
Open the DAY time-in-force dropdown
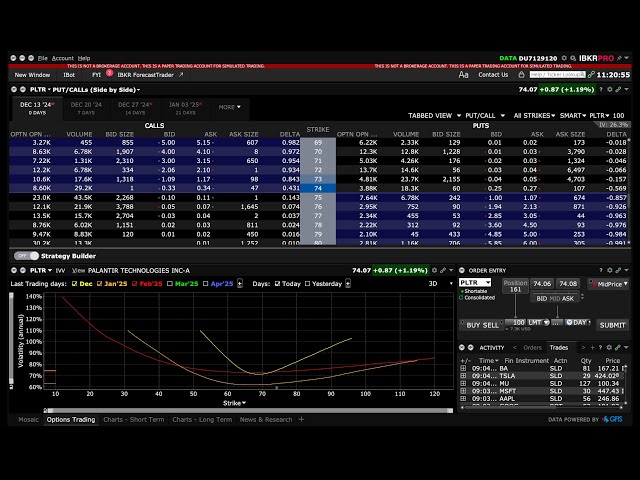(x=578, y=322)
